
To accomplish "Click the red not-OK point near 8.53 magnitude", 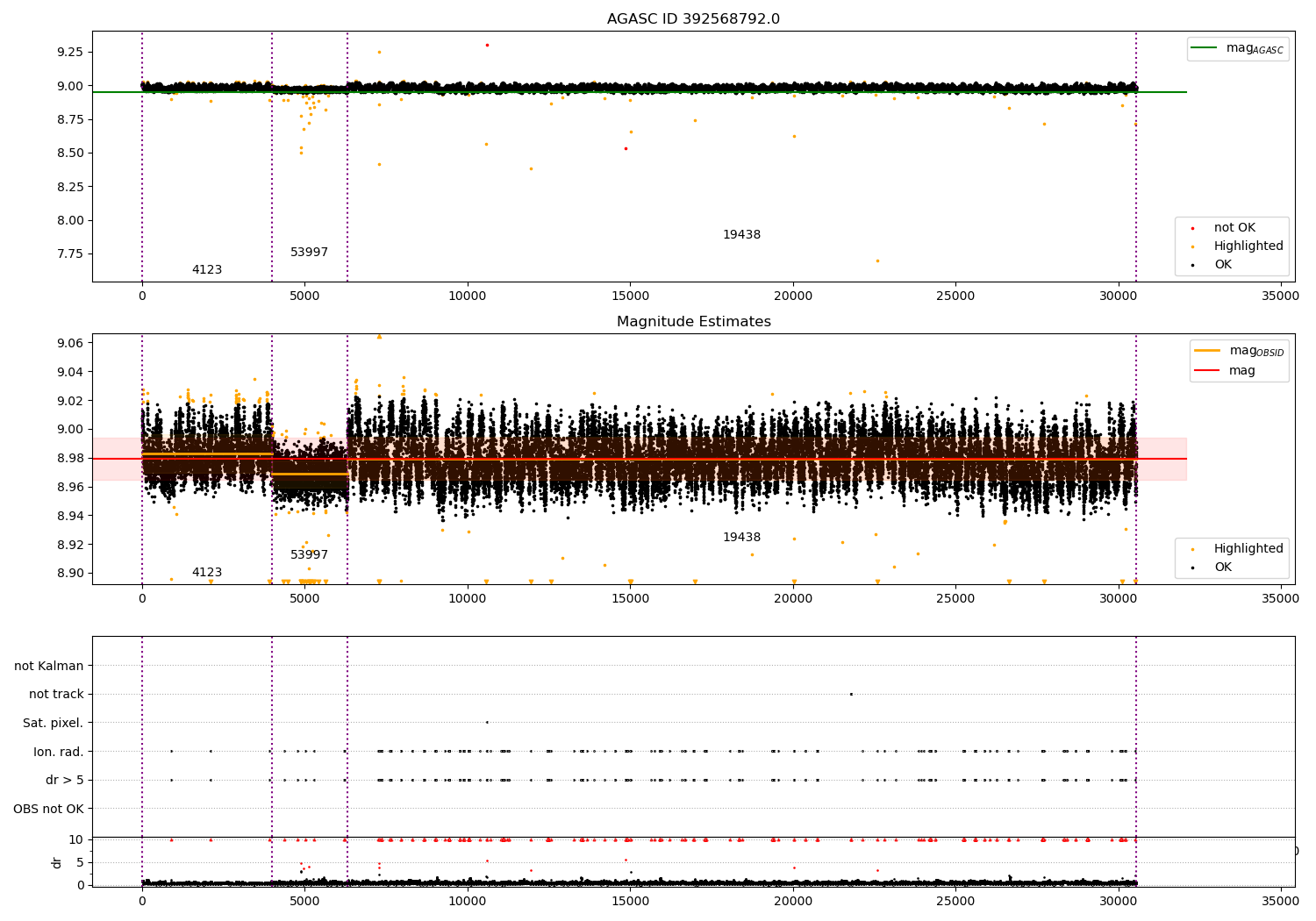I will pyautogui.click(x=626, y=148).
